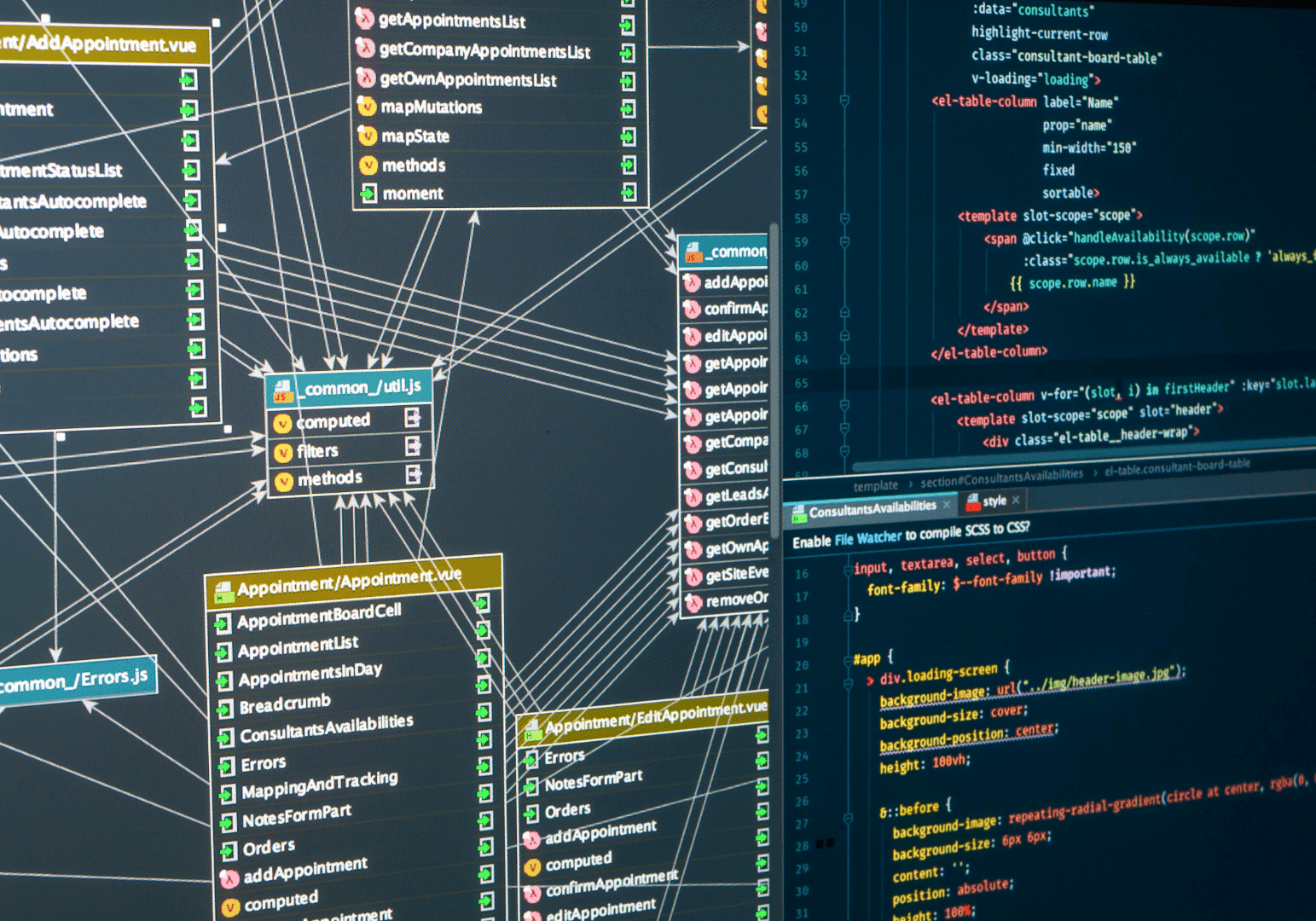Image resolution: width=1316 pixels, height=921 pixels.
Task: Switch to the style tab
Action: pyautogui.click(x=994, y=501)
